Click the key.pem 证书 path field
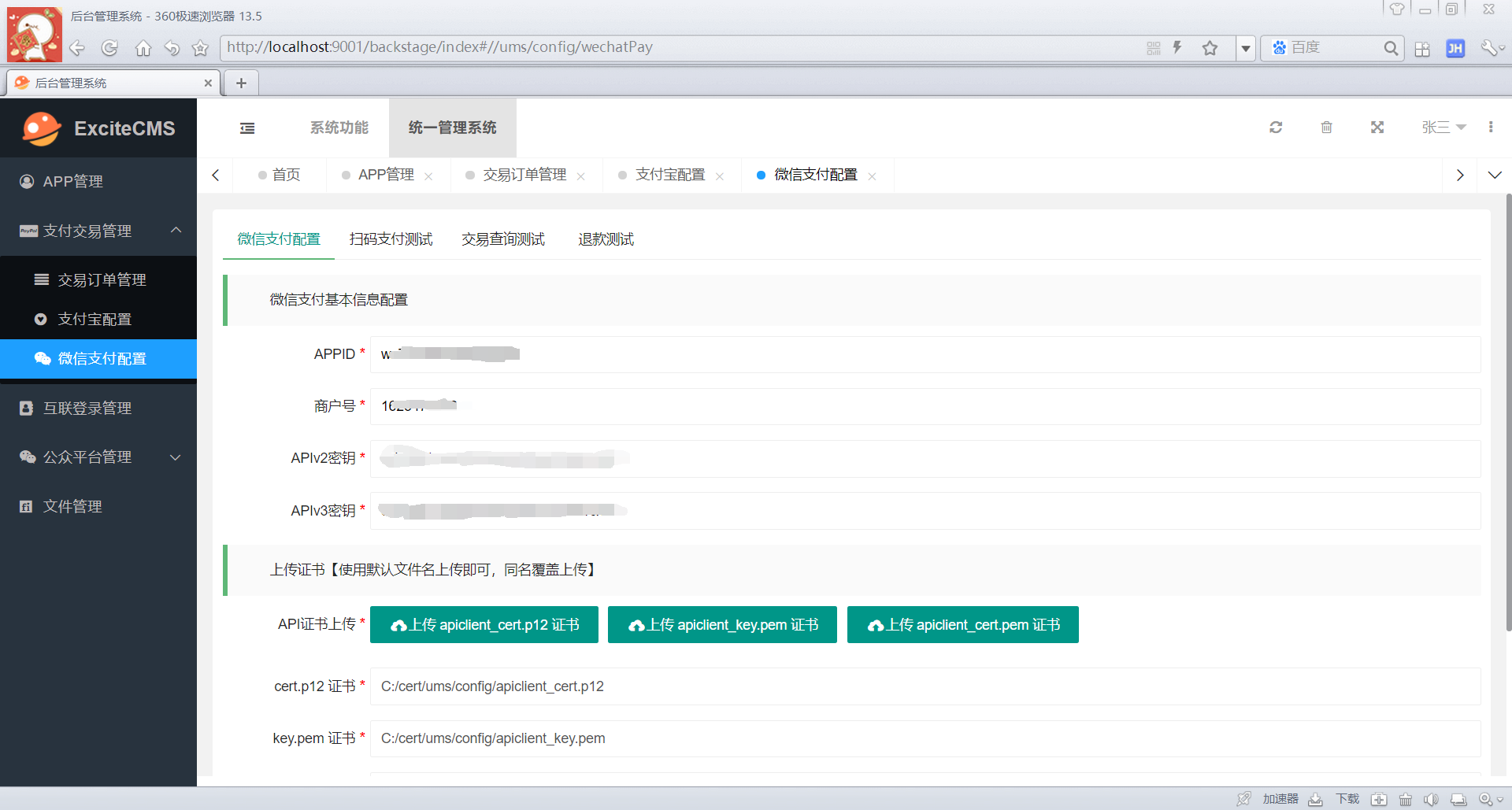Screen dimensions: 1512x810 925,738
